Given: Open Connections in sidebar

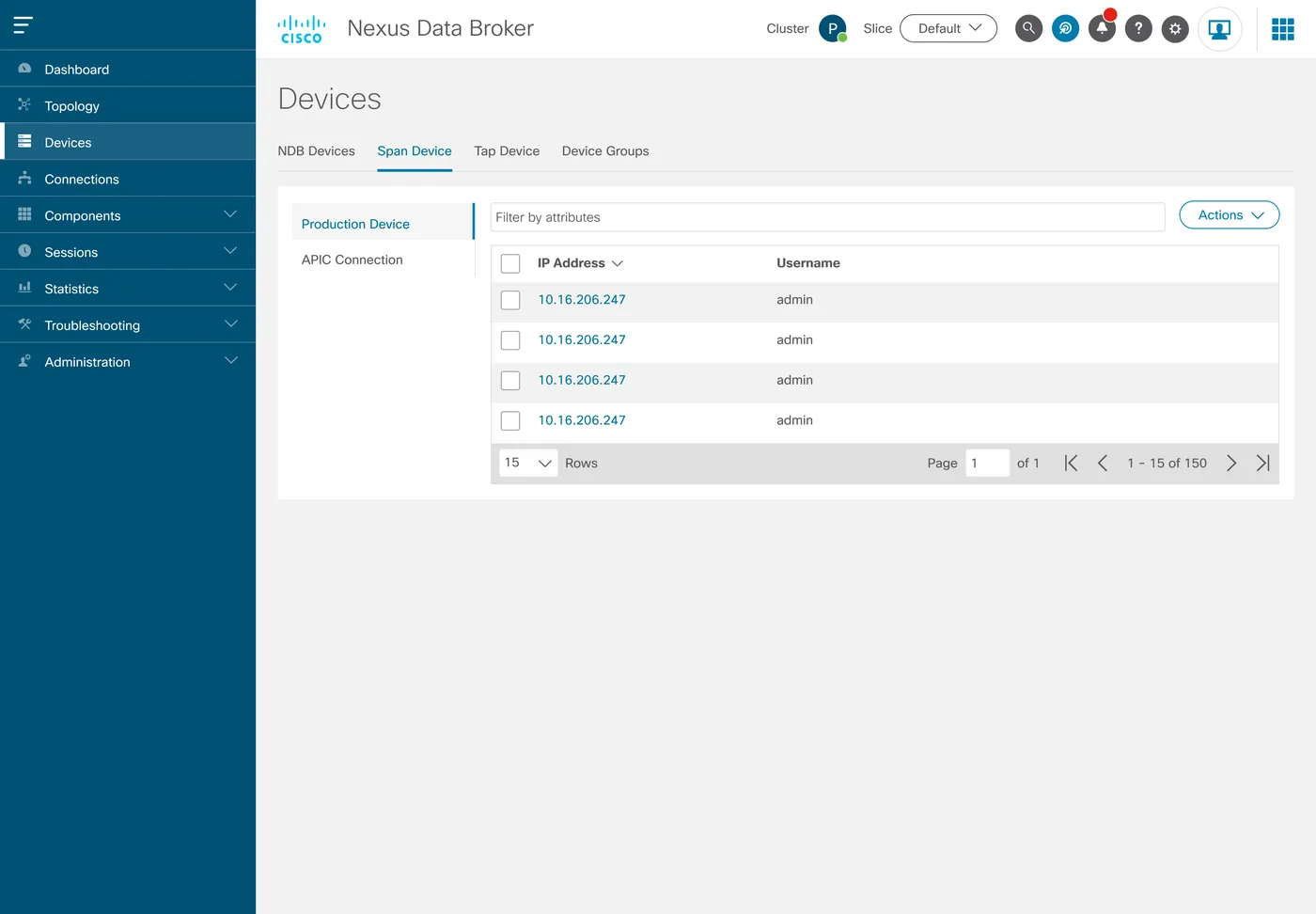Looking at the screenshot, I should 128,179.
